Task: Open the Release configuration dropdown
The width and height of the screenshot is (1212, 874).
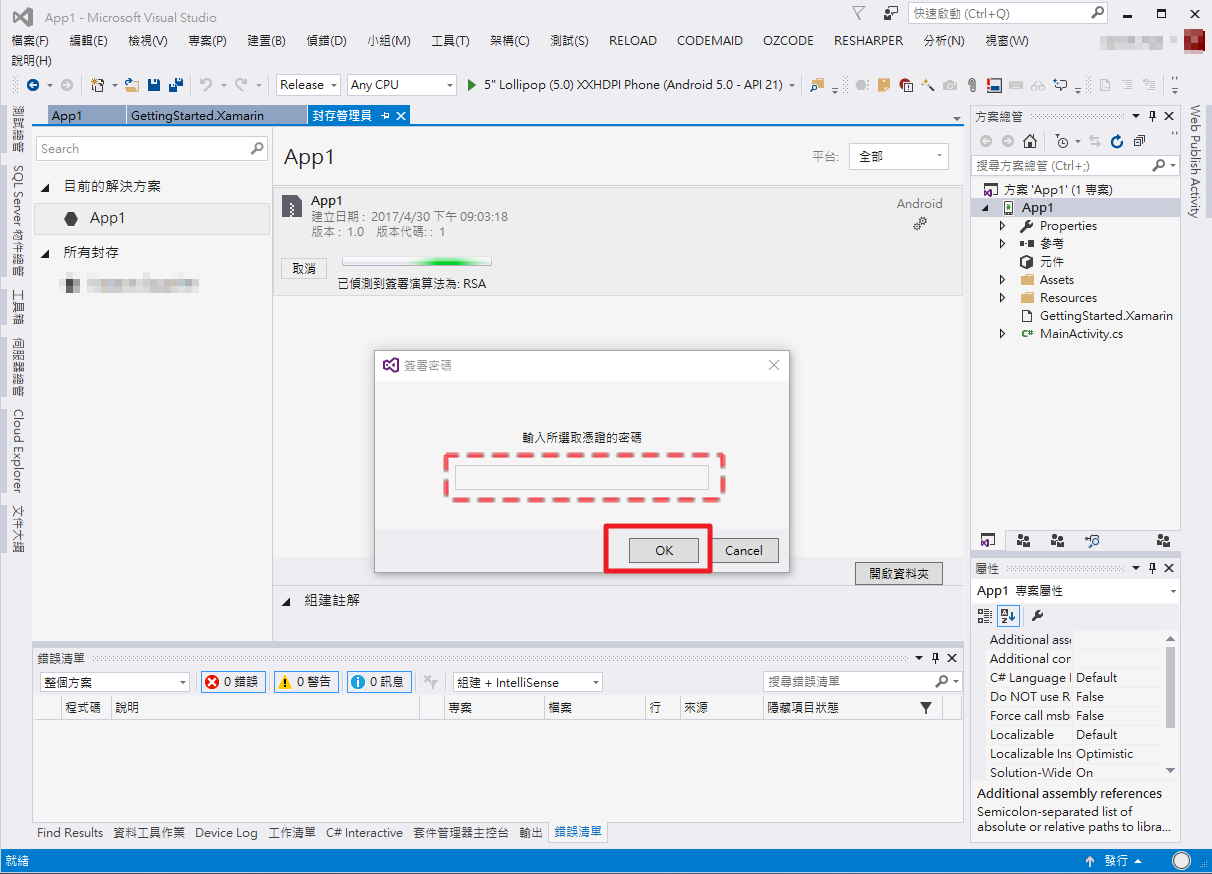Action: 308,85
